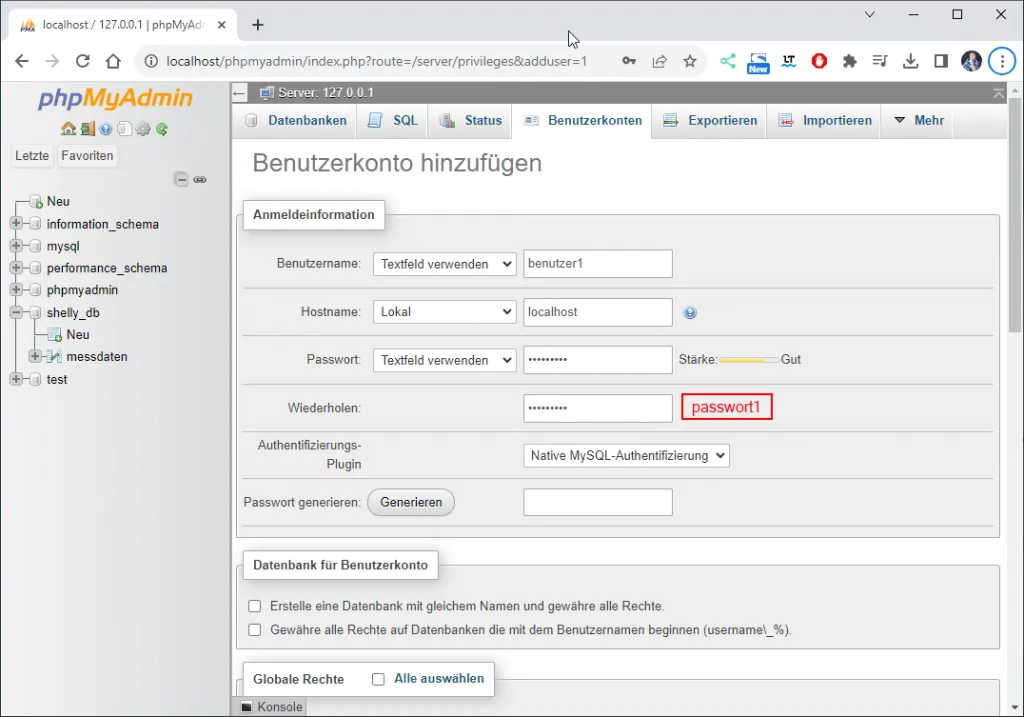Screen dimensions: 1024x717
Task: Tick the 'Alle auswählen' global rights checkbox
Action: [x=378, y=679]
